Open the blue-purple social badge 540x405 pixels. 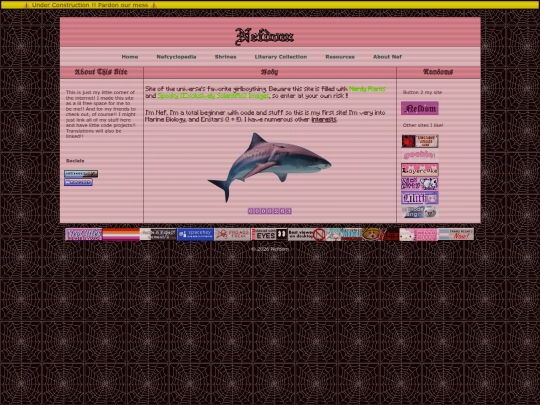pyautogui.click(x=78, y=182)
